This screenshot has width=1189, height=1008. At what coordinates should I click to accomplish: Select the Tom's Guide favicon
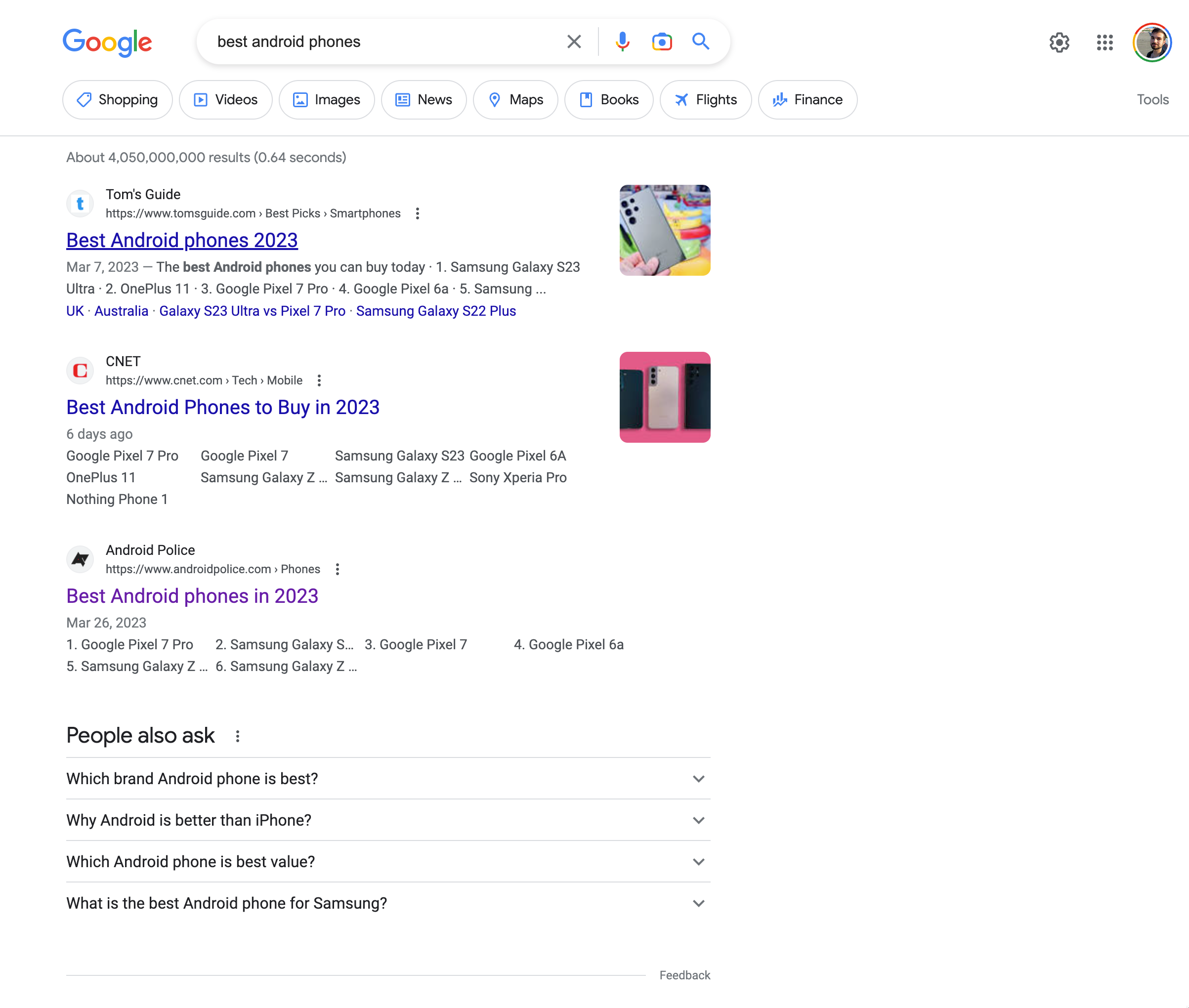(x=80, y=204)
